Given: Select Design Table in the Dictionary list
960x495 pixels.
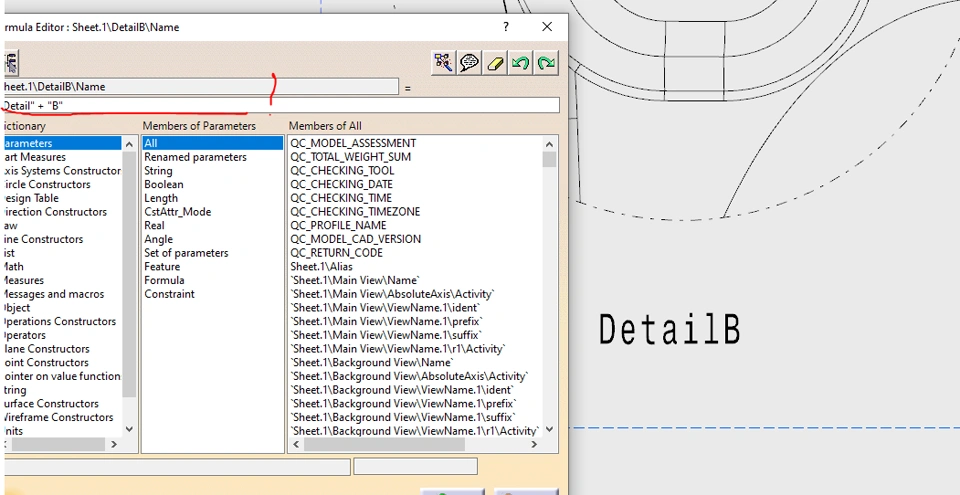Looking at the screenshot, I should [32, 199].
